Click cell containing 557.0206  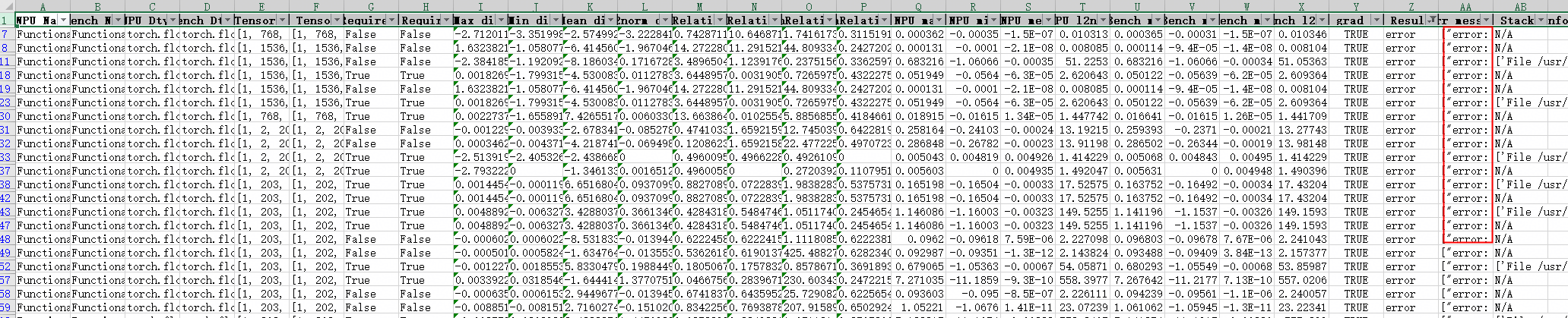point(1301,280)
